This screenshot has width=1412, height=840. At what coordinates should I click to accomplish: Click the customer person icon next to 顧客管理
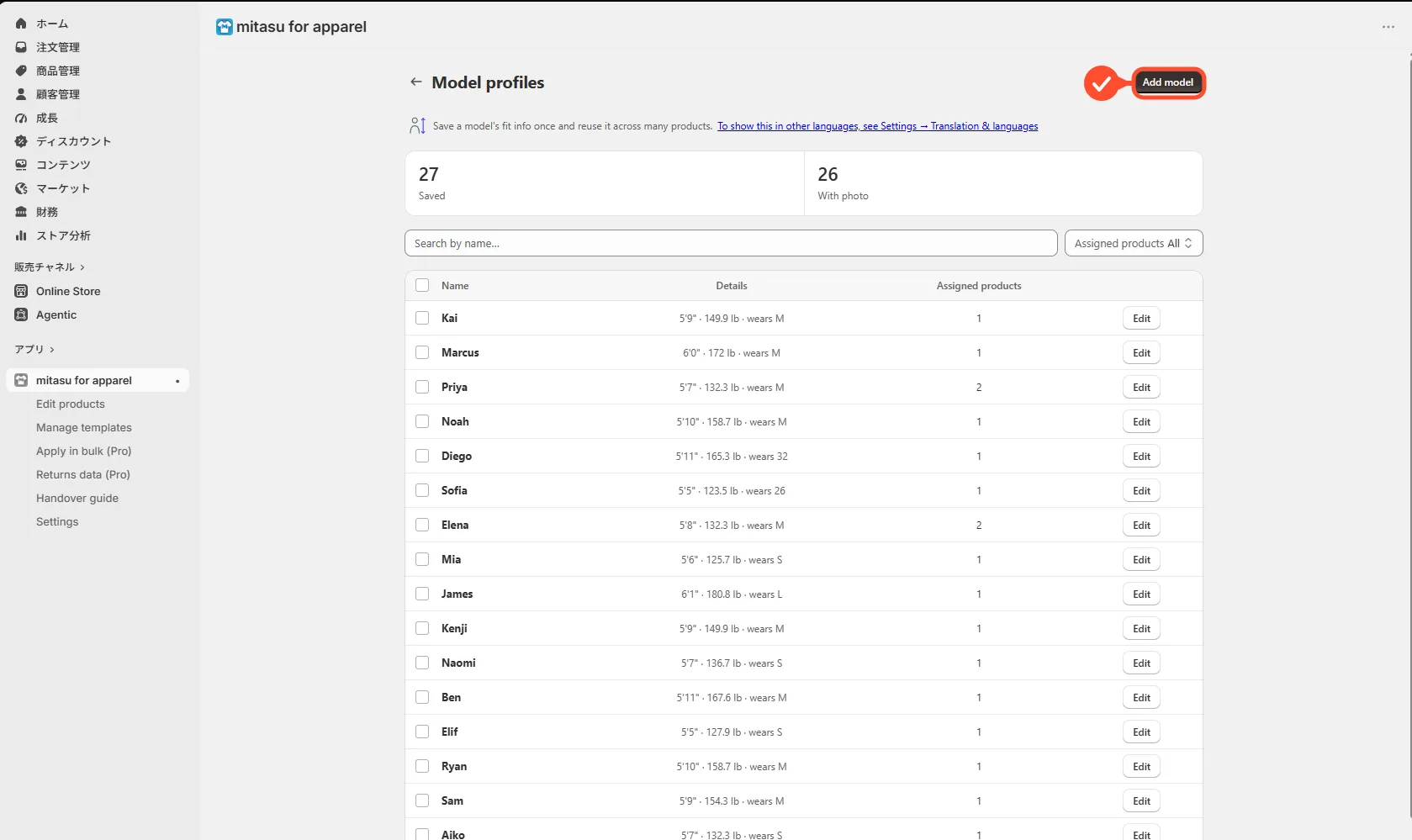pos(21,94)
